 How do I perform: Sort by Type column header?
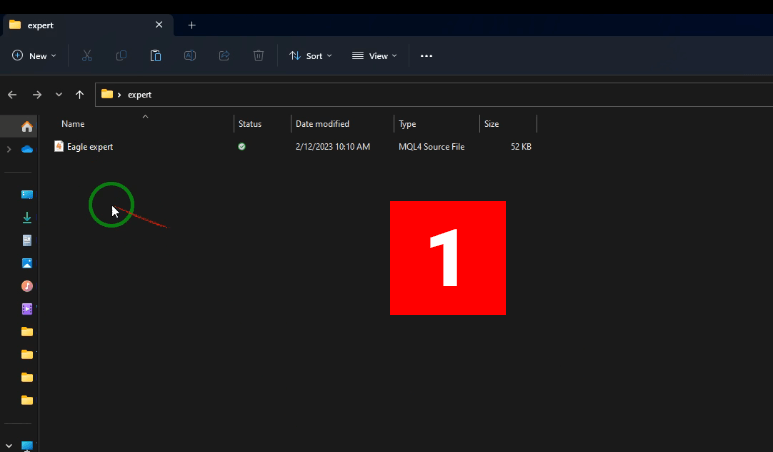(408, 124)
